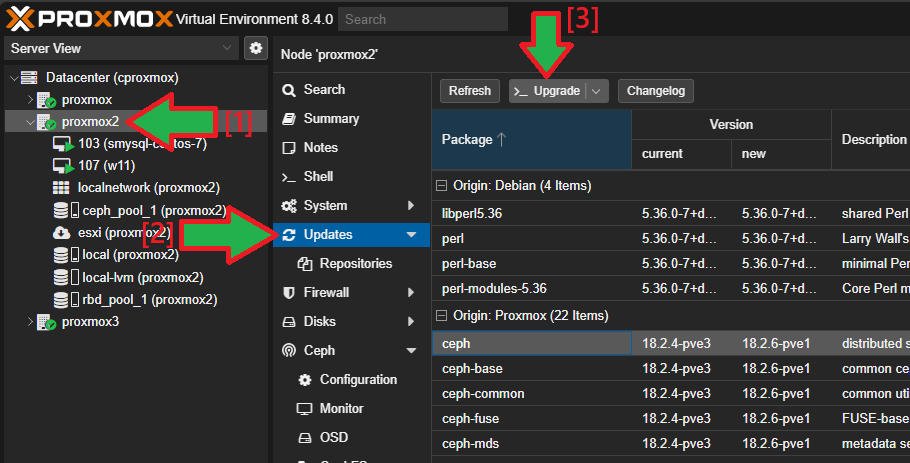Select the perl-base package row
Image resolution: width=910 pixels, height=463 pixels.
coord(671,263)
